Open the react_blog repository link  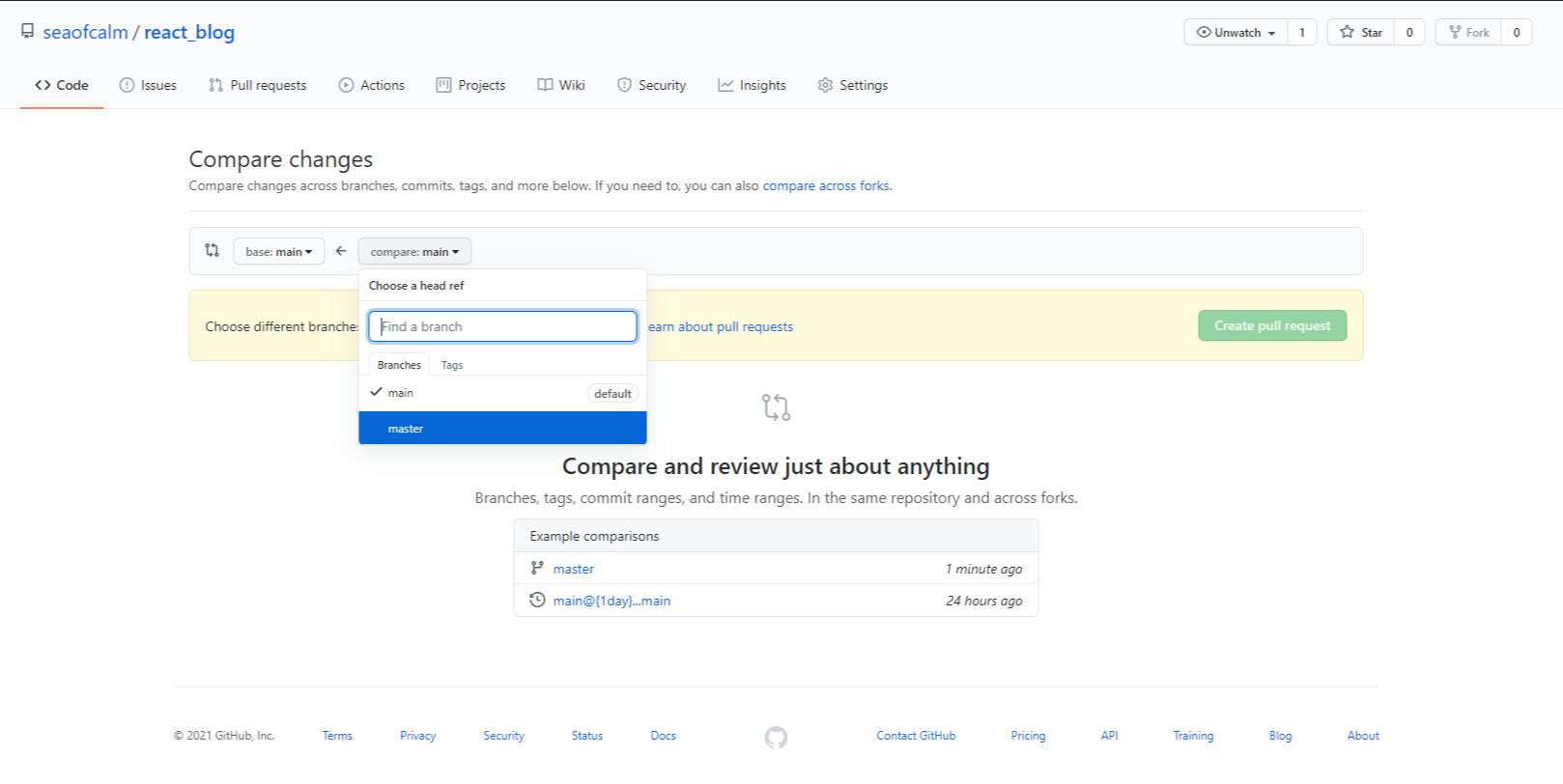[189, 32]
